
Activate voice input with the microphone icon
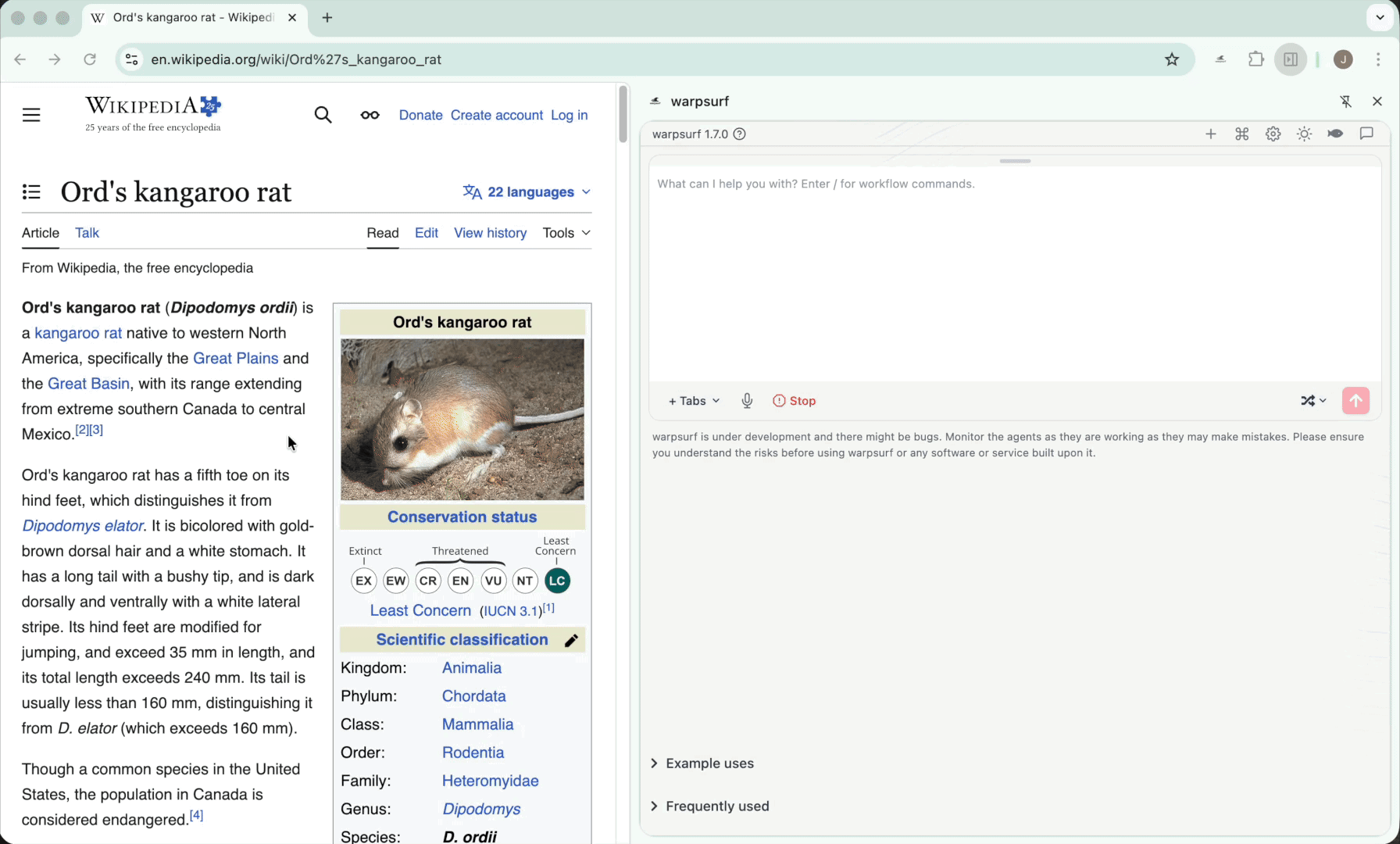click(x=747, y=400)
